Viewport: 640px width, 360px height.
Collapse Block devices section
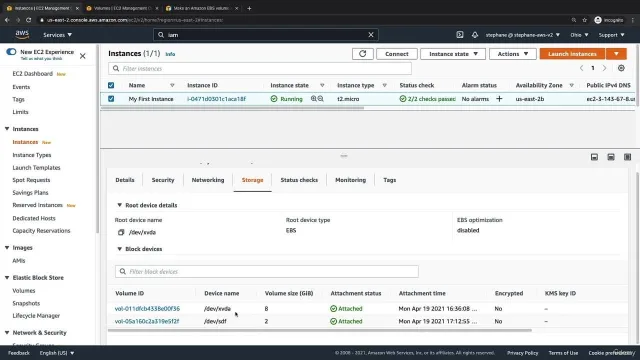pos(120,249)
